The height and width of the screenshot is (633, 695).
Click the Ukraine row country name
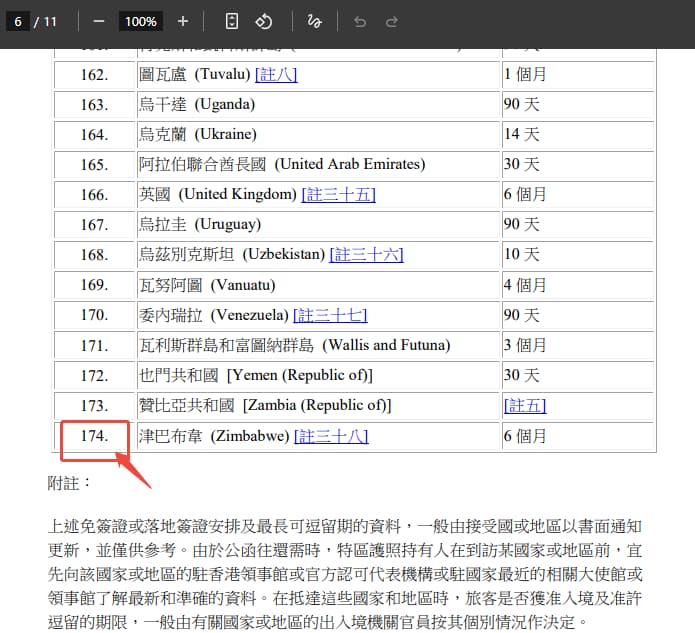point(198,134)
